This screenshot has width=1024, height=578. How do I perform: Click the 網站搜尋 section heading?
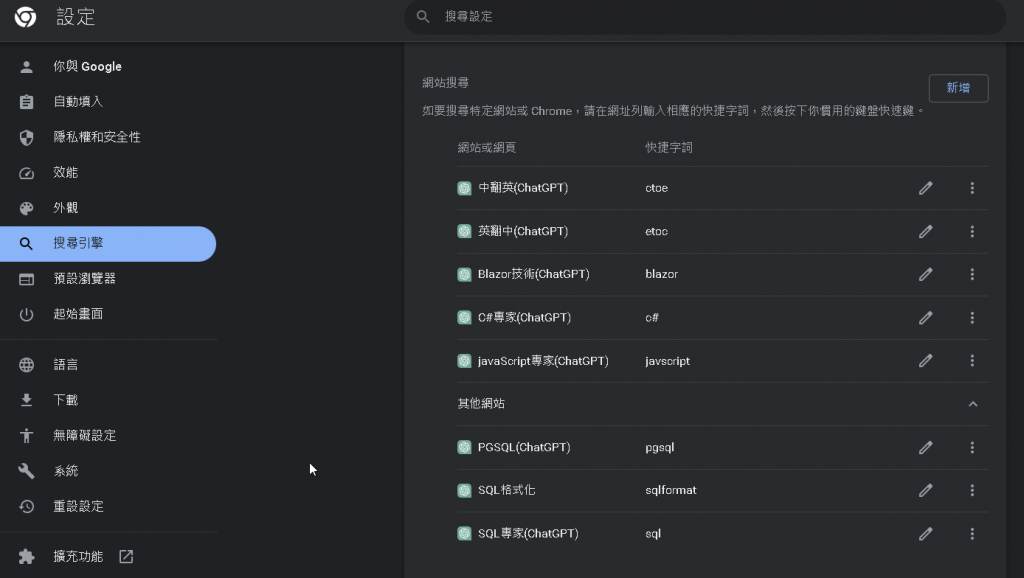445,83
